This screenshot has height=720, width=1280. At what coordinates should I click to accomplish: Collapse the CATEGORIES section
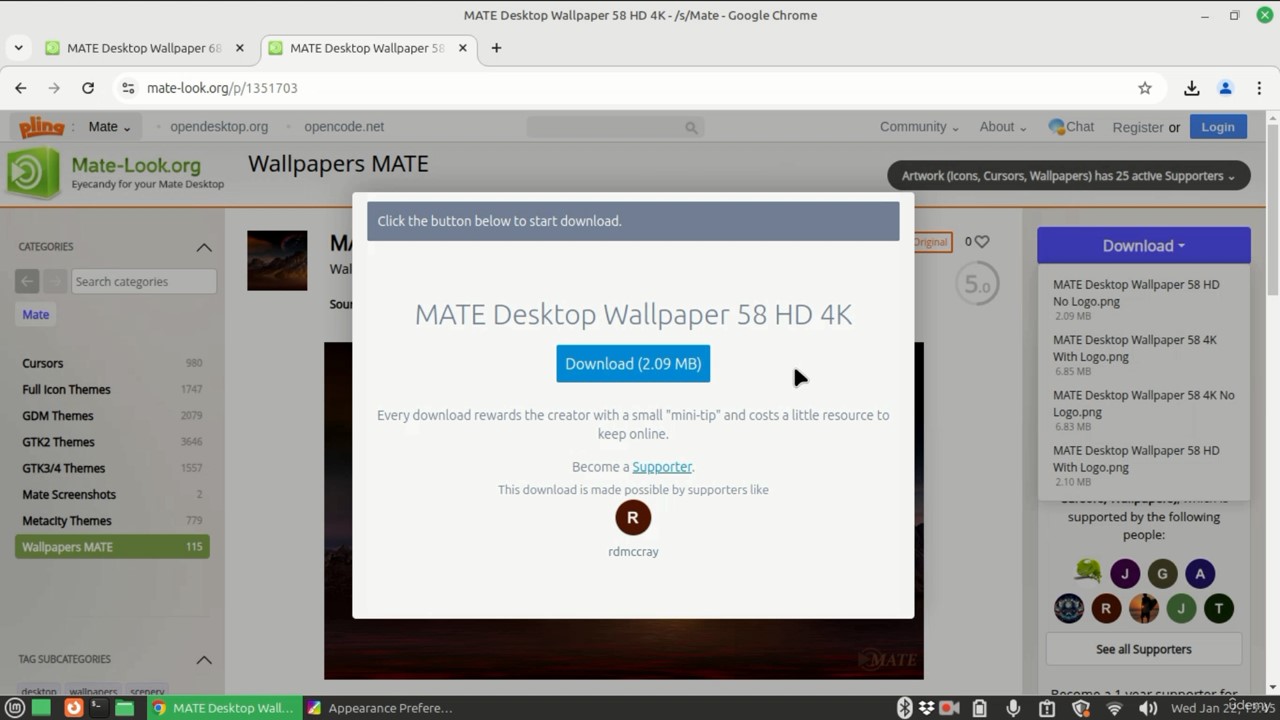(x=204, y=247)
